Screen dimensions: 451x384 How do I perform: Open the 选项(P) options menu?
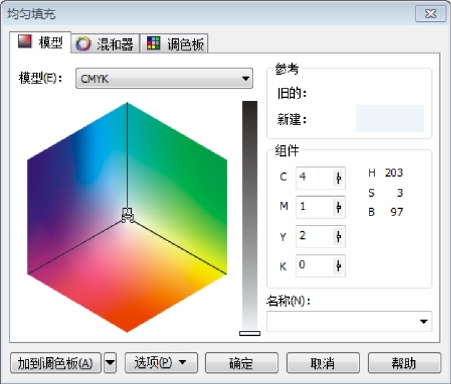coord(161,362)
